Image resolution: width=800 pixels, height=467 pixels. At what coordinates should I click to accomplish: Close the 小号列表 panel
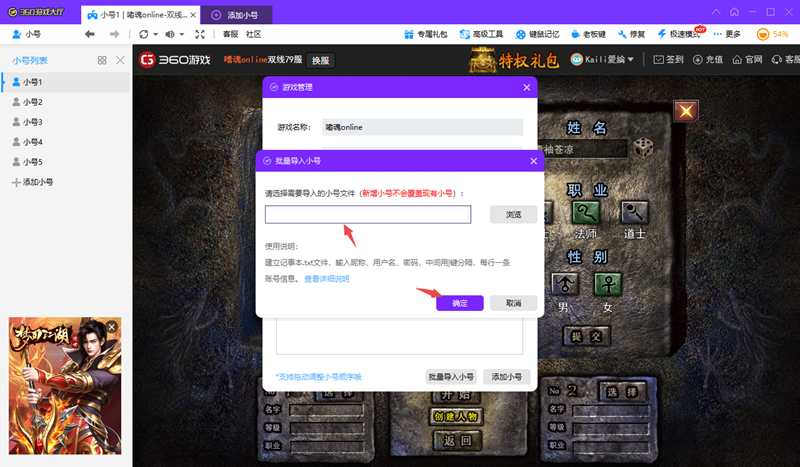tap(120, 60)
